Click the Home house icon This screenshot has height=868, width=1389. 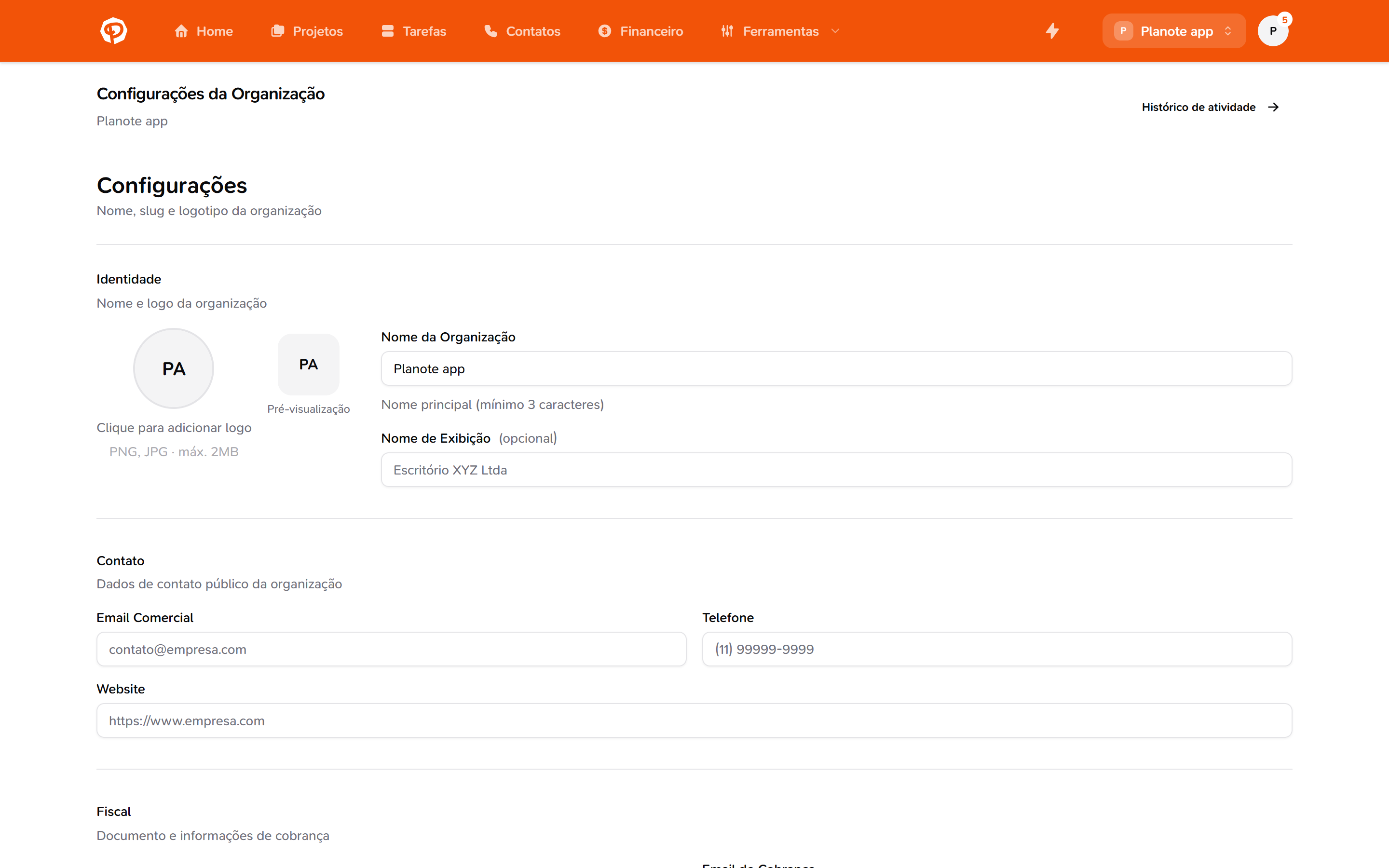181,31
